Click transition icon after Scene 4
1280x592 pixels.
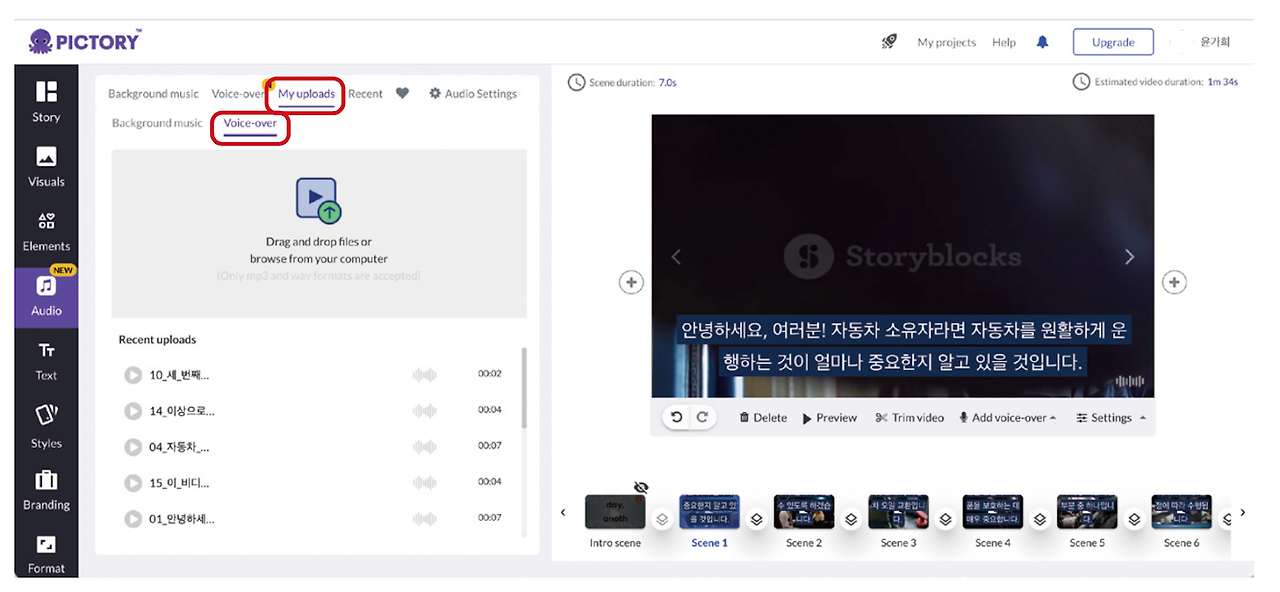point(1040,520)
